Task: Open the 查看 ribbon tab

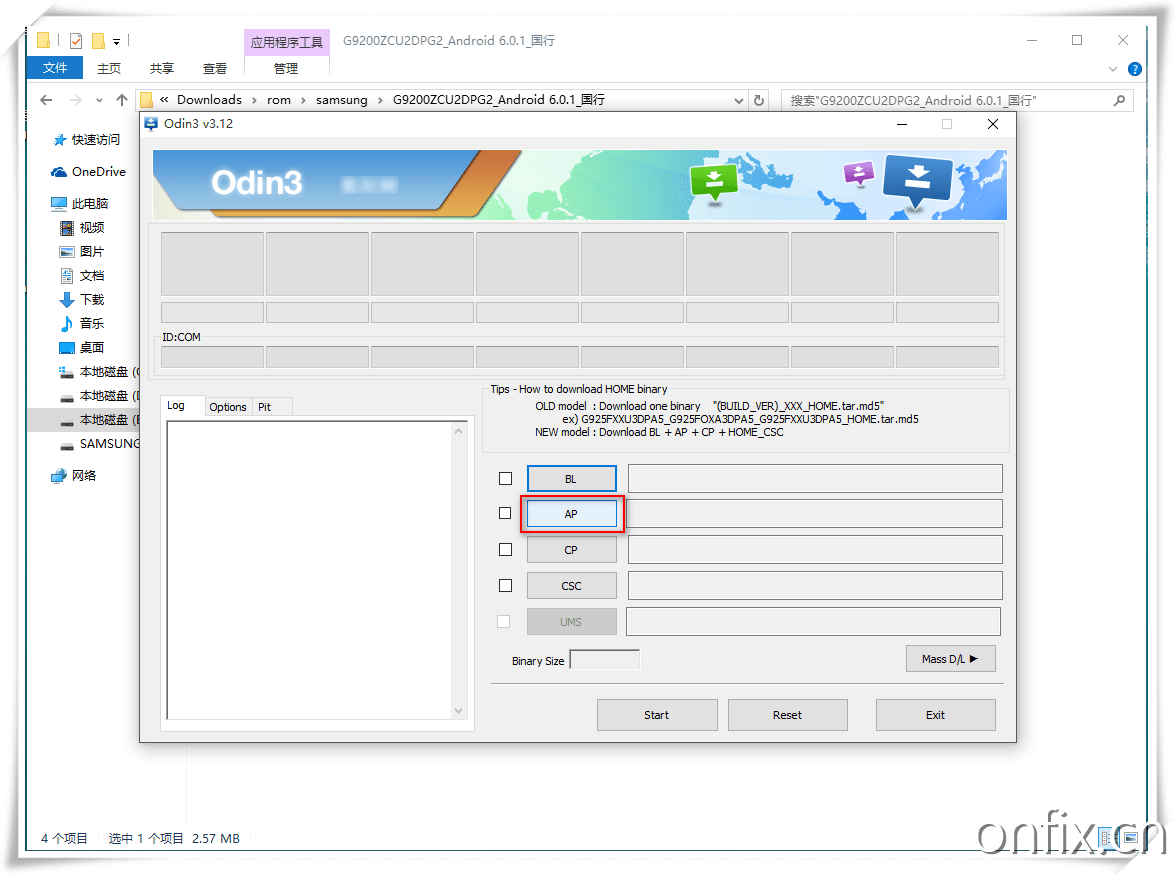Action: pyautogui.click(x=215, y=68)
